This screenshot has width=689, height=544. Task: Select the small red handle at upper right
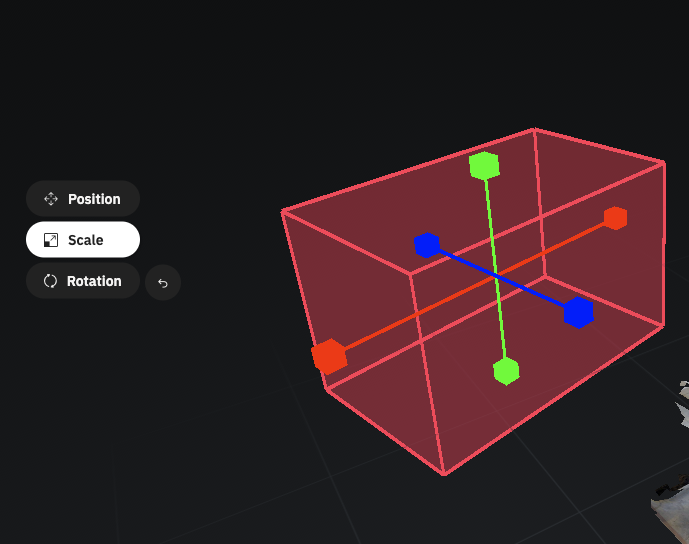pyautogui.click(x=615, y=218)
